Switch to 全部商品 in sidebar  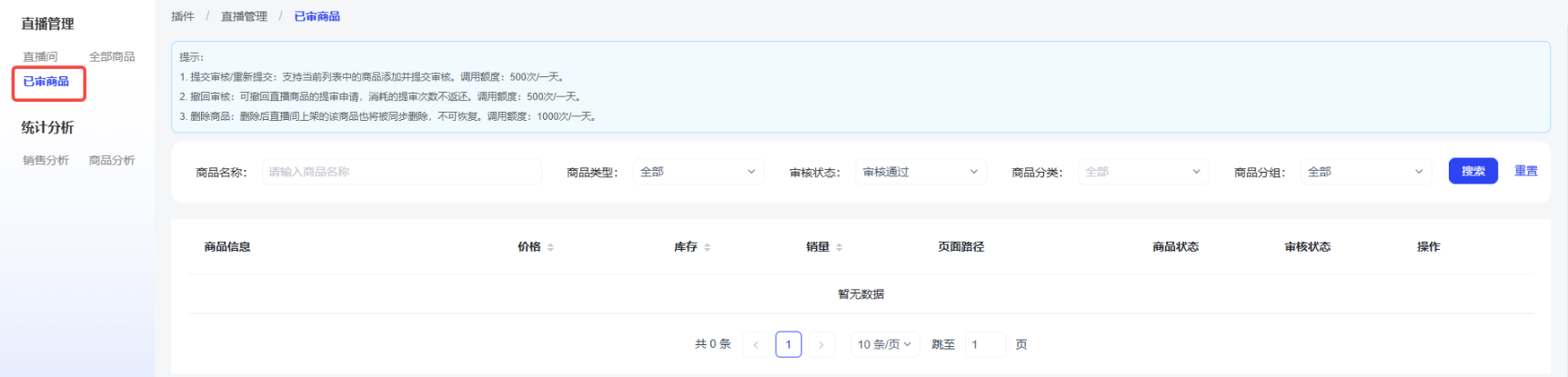[112, 56]
